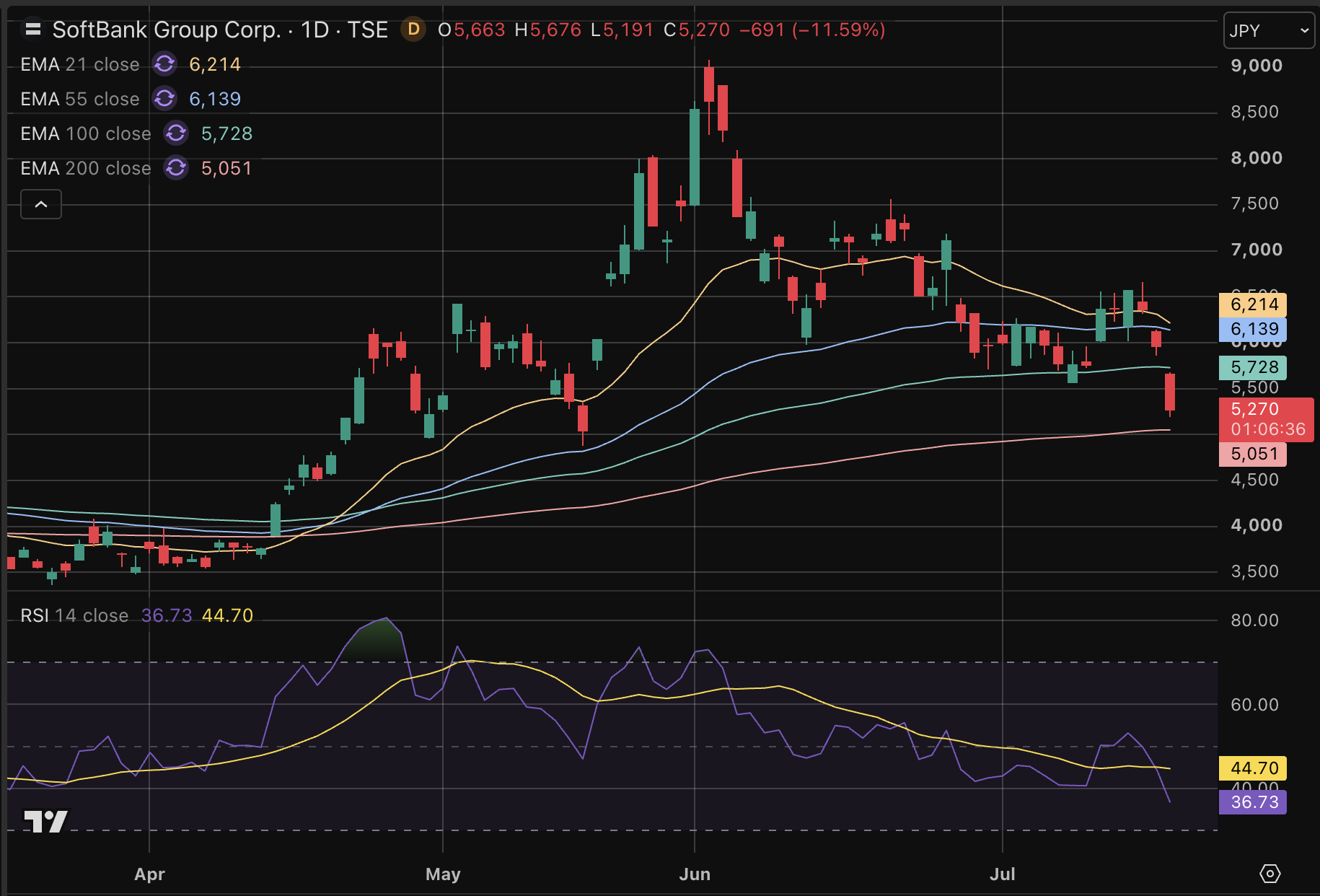Click the high price H5,676

pos(548,30)
